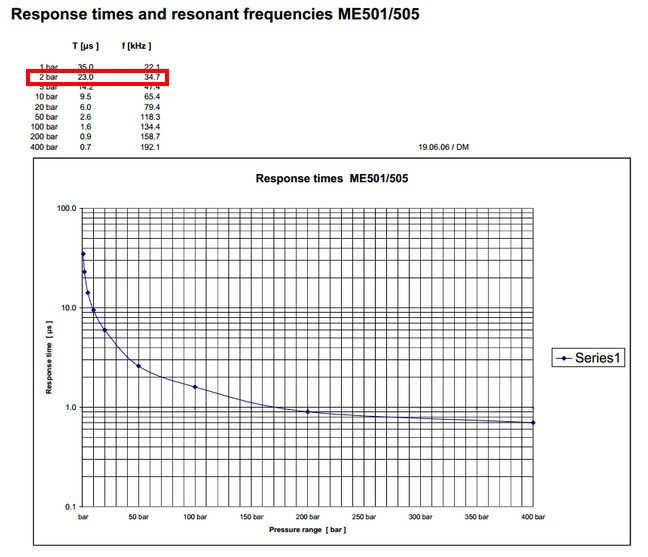Click the data point at 100 bar
This screenshot has width=648, height=557.
point(194,386)
